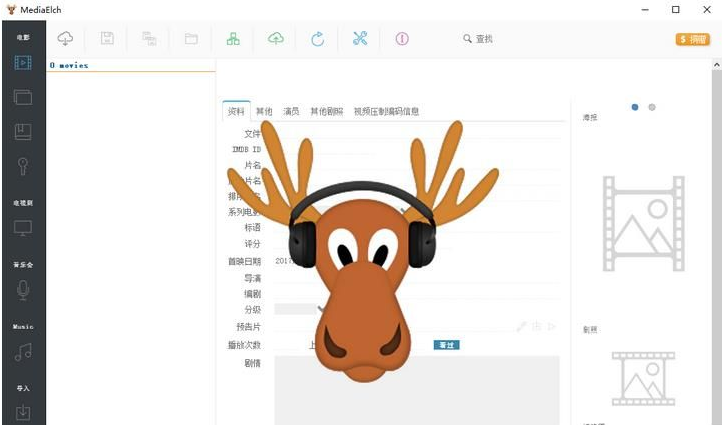Click the 导演 director input field

tap(417, 278)
